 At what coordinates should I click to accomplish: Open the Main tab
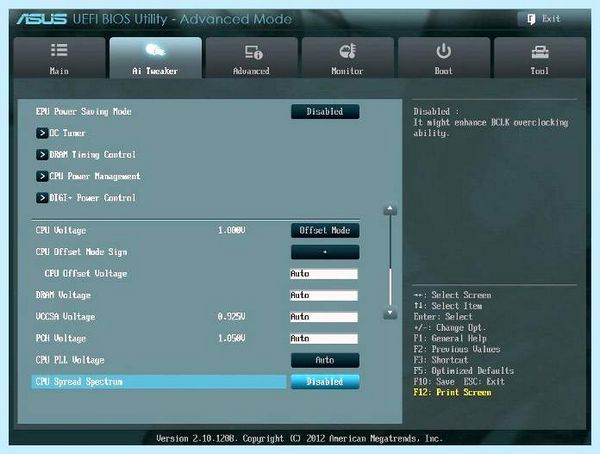point(59,58)
